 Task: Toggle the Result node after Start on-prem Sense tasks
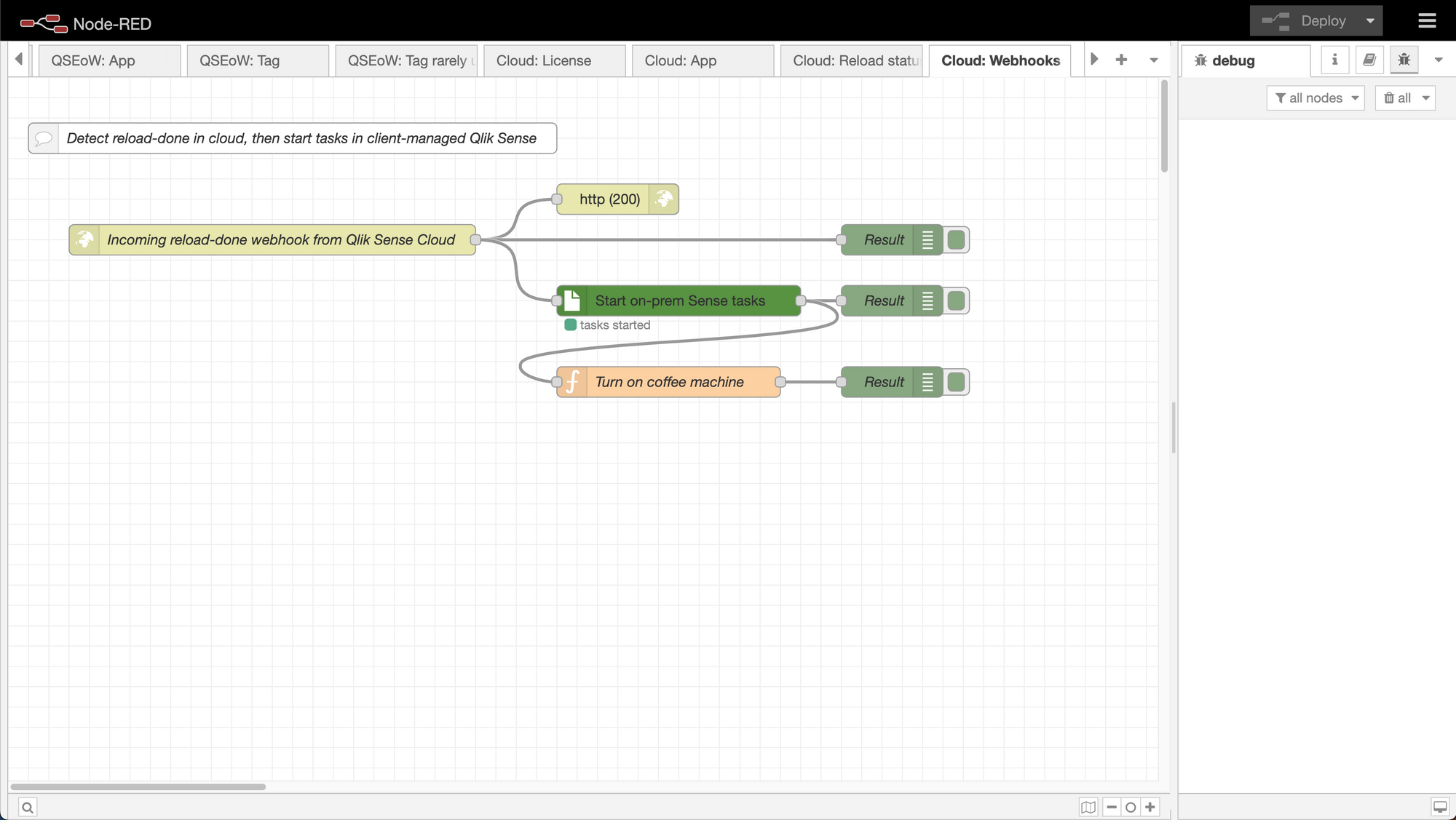[954, 300]
